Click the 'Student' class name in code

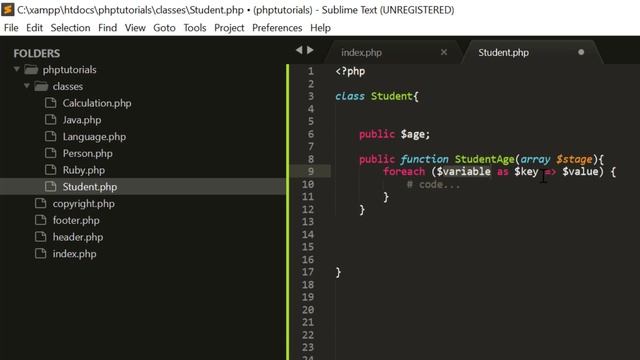[x=391, y=96]
